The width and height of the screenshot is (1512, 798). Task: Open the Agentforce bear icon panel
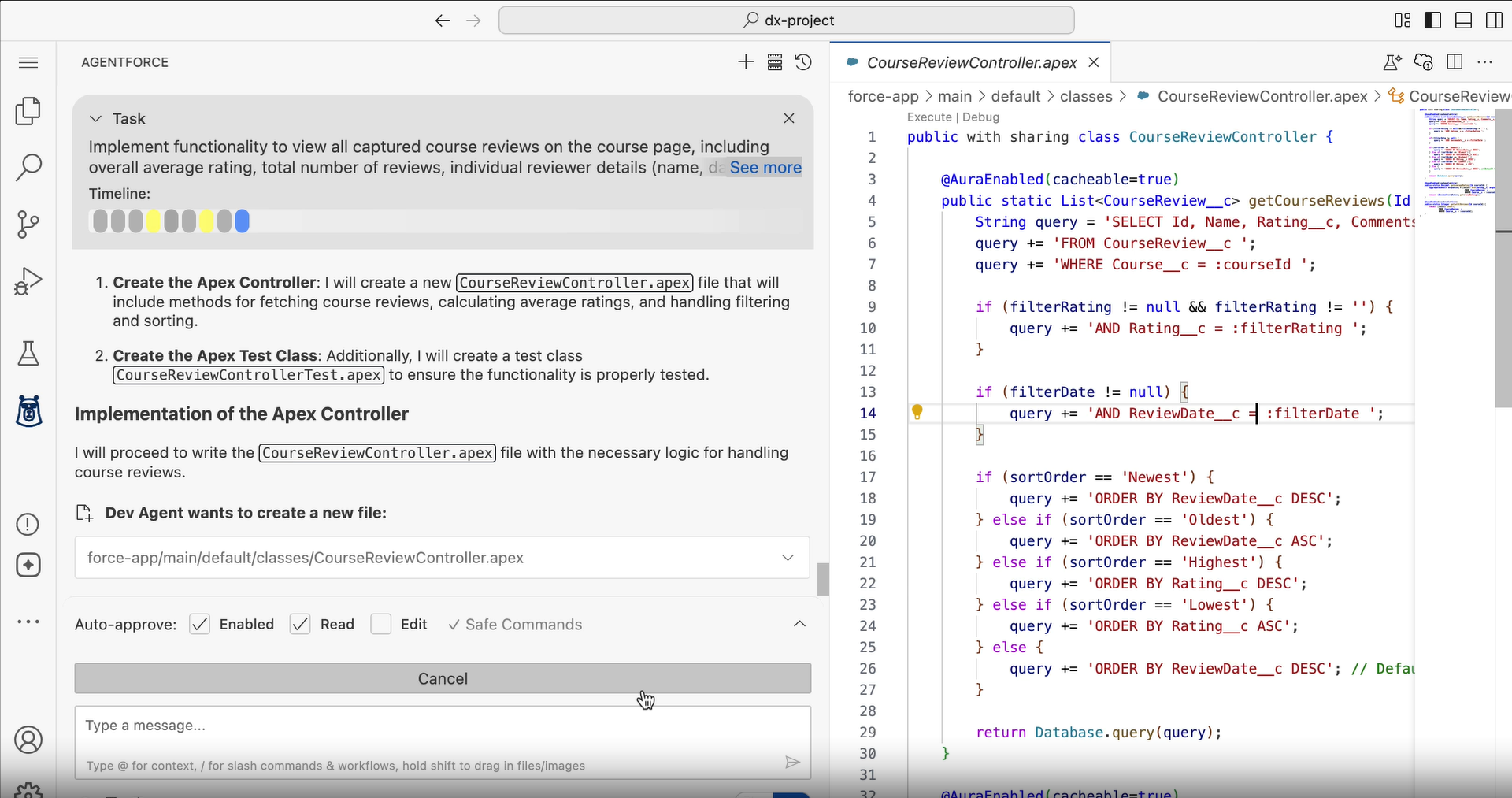[28, 411]
